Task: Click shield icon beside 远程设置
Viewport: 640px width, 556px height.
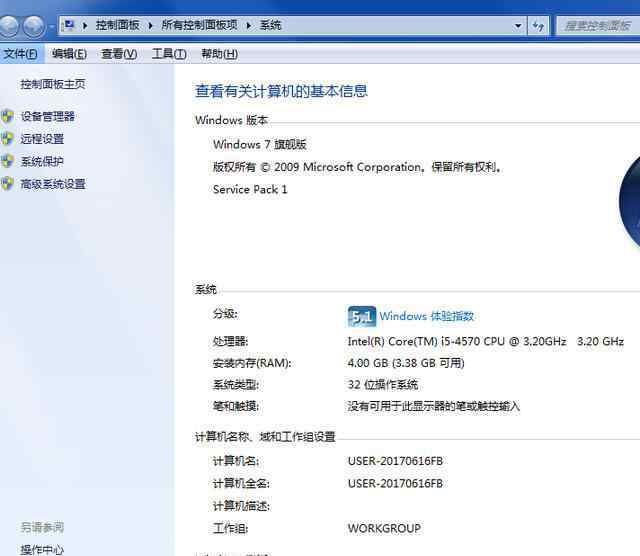Action: click(7, 139)
